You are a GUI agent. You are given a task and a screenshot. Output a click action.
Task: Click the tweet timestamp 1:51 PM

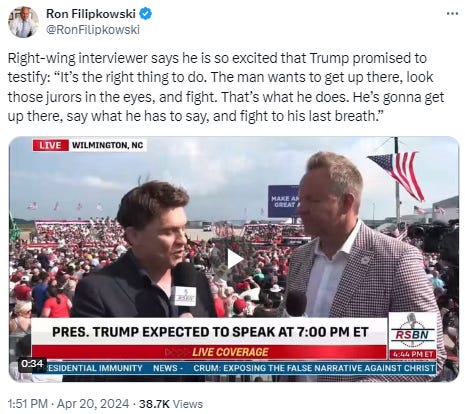(28, 404)
